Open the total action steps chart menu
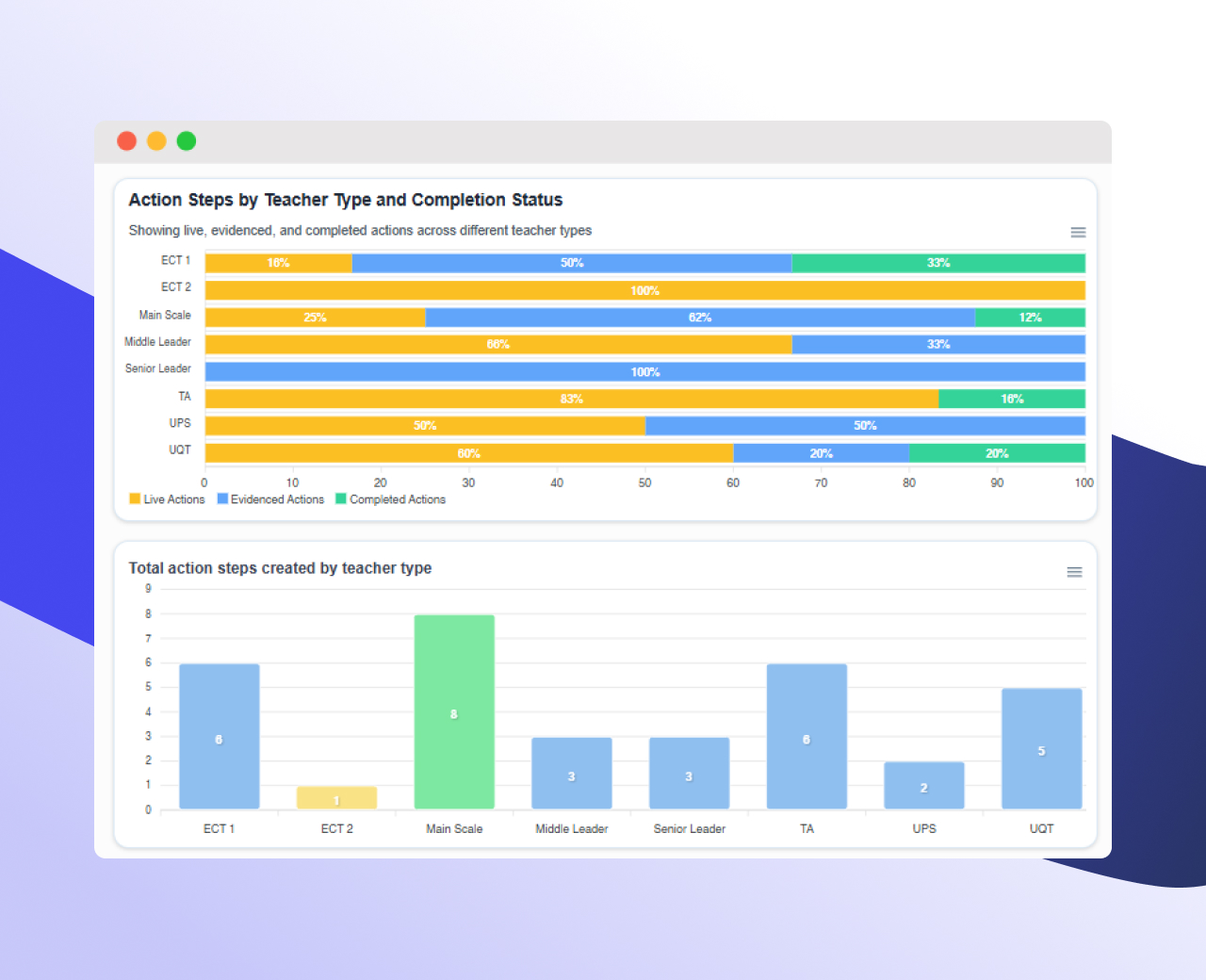The image size is (1206, 980). 1074,572
